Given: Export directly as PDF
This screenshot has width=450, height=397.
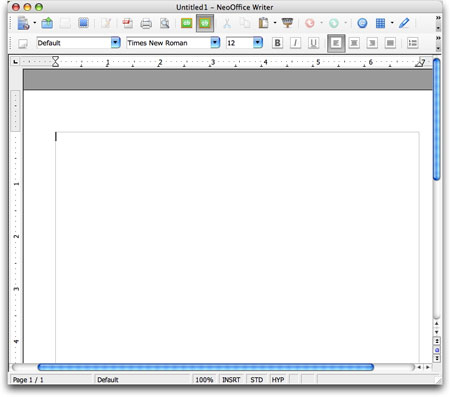Looking at the screenshot, I should click(128, 23).
